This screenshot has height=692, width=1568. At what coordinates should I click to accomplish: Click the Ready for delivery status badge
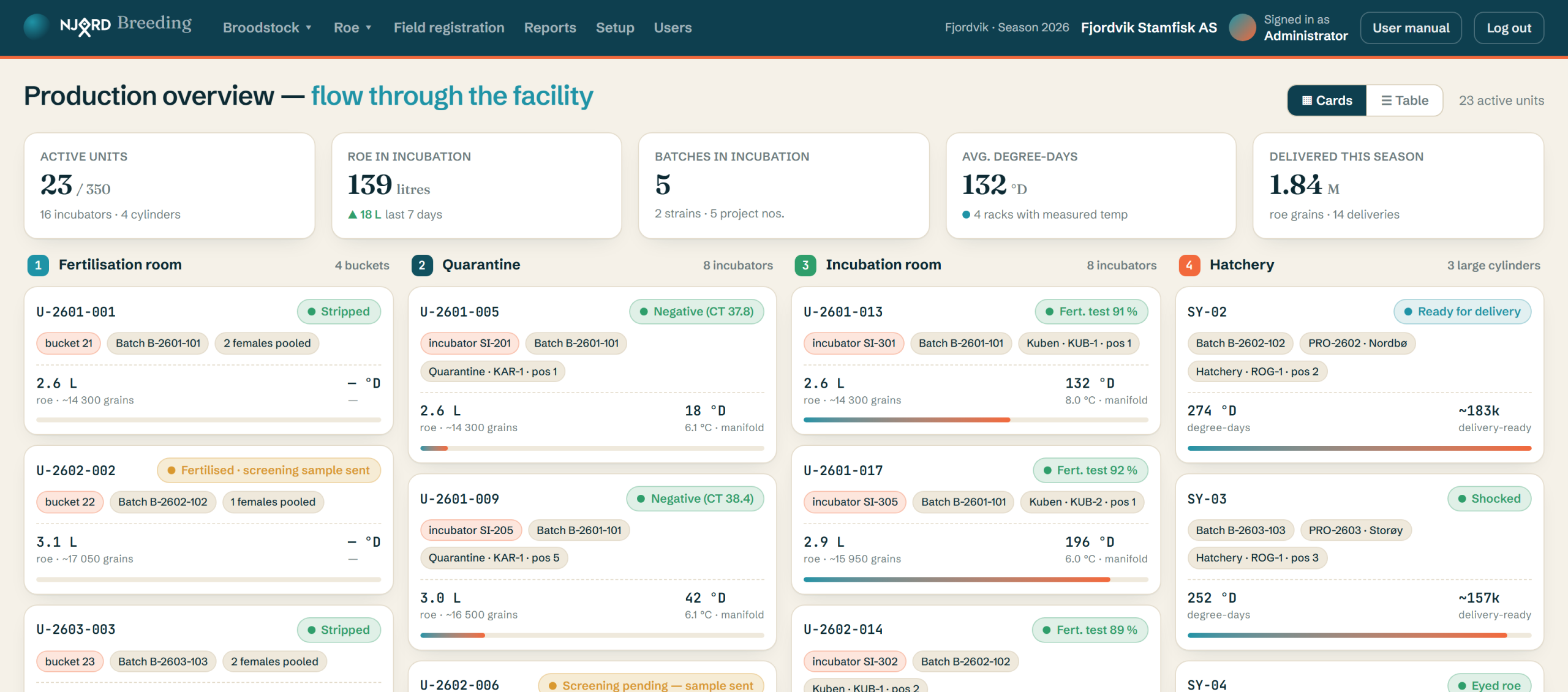pos(1463,312)
